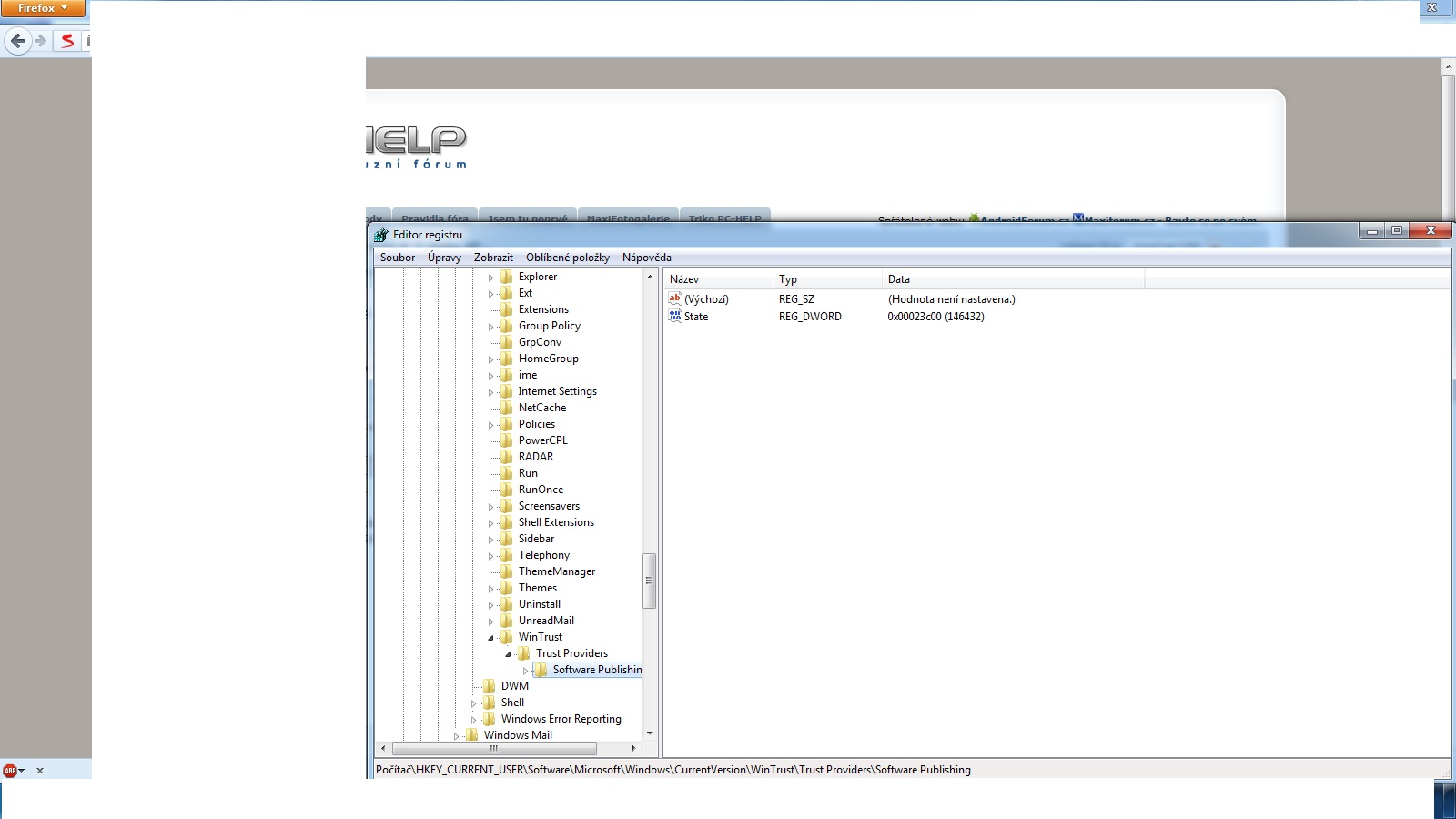The width and height of the screenshot is (1456, 819).
Task: Select the State DWORD value icon
Action: (675, 316)
